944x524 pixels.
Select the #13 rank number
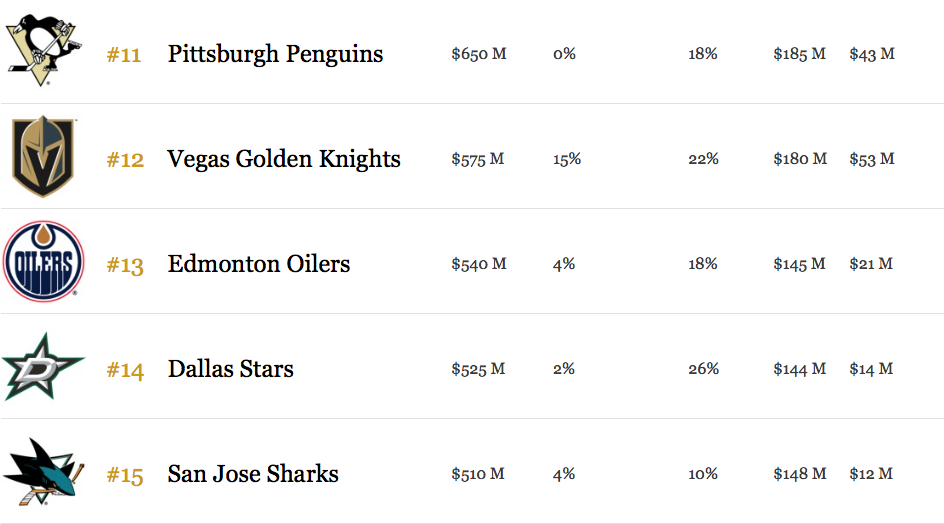(x=125, y=265)
